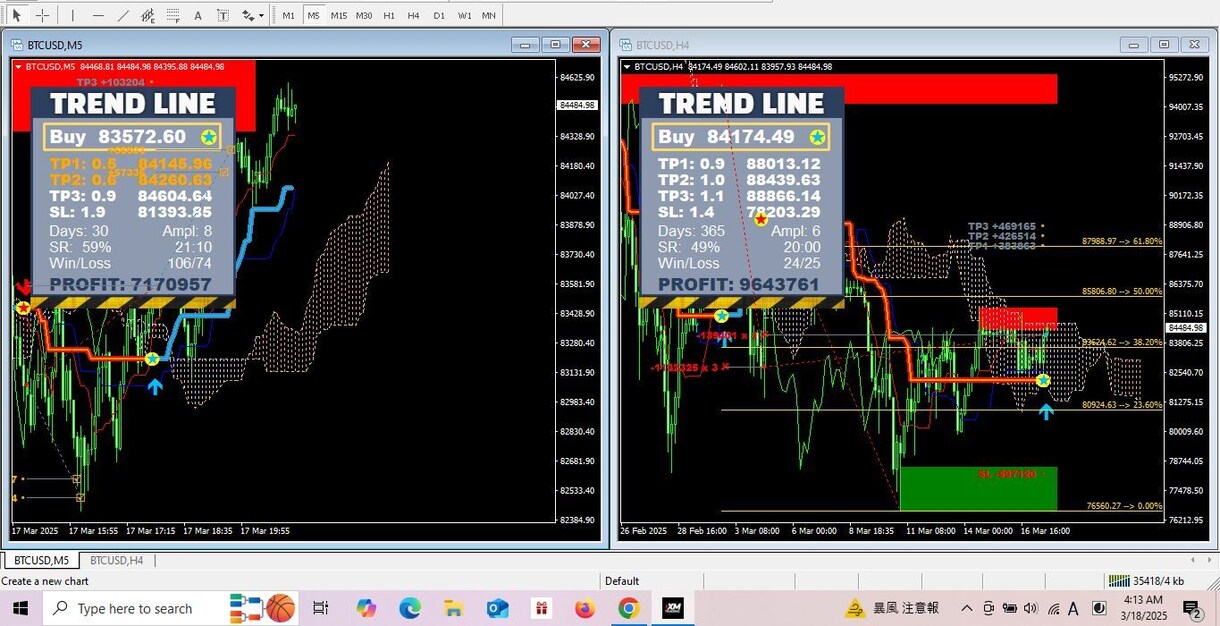Switch to MN monthly timeframe
Screen dimensions: 1220x626
(x=488, y=15)
